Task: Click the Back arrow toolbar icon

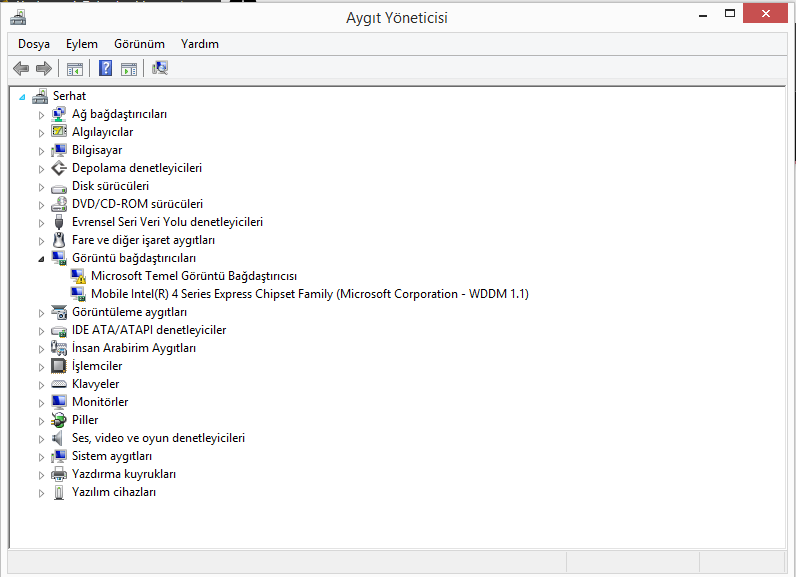Action: click(x=21, y=68)
